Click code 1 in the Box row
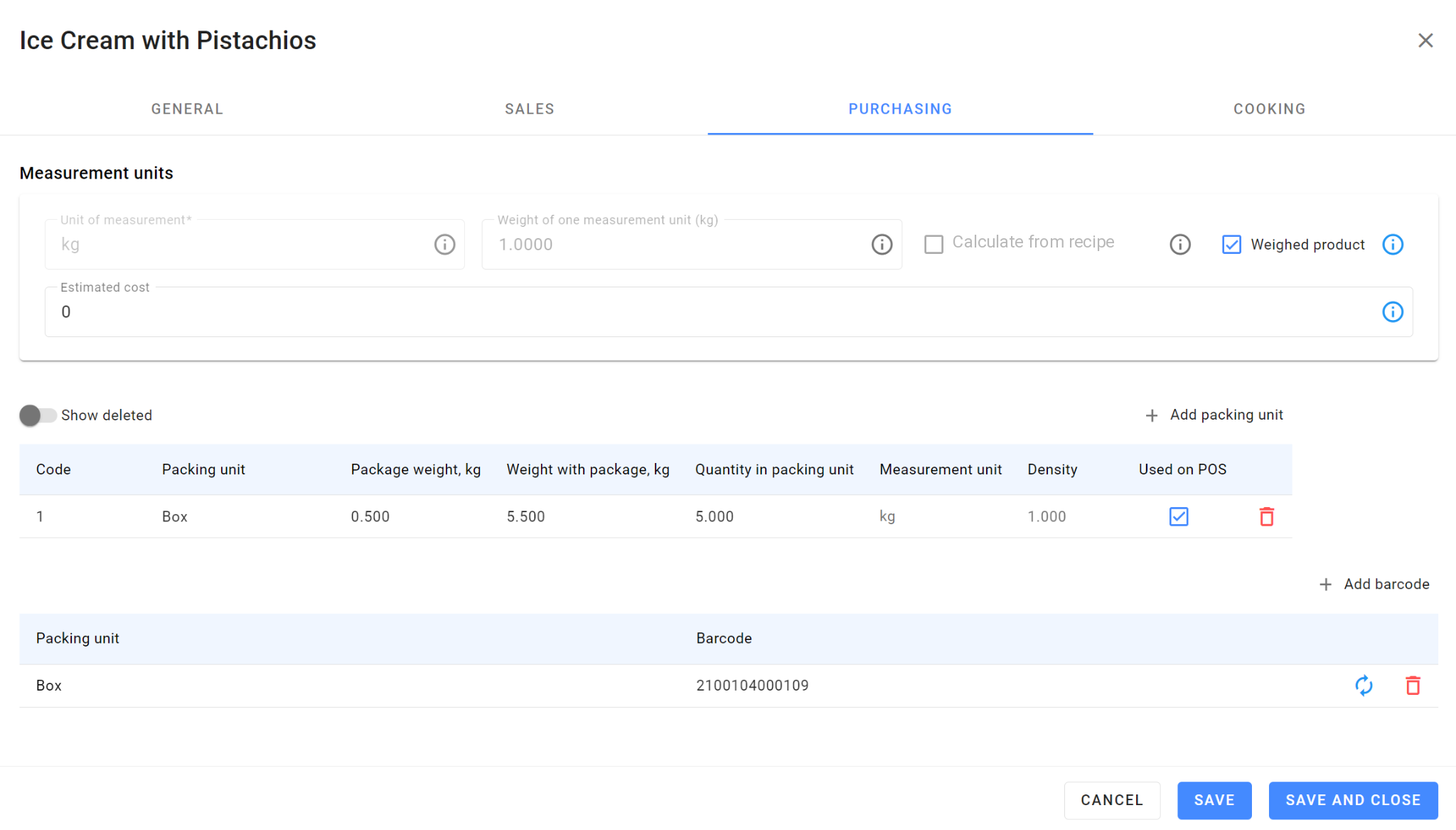Viewport: 1456px width, 830px height. click(40, 516)
